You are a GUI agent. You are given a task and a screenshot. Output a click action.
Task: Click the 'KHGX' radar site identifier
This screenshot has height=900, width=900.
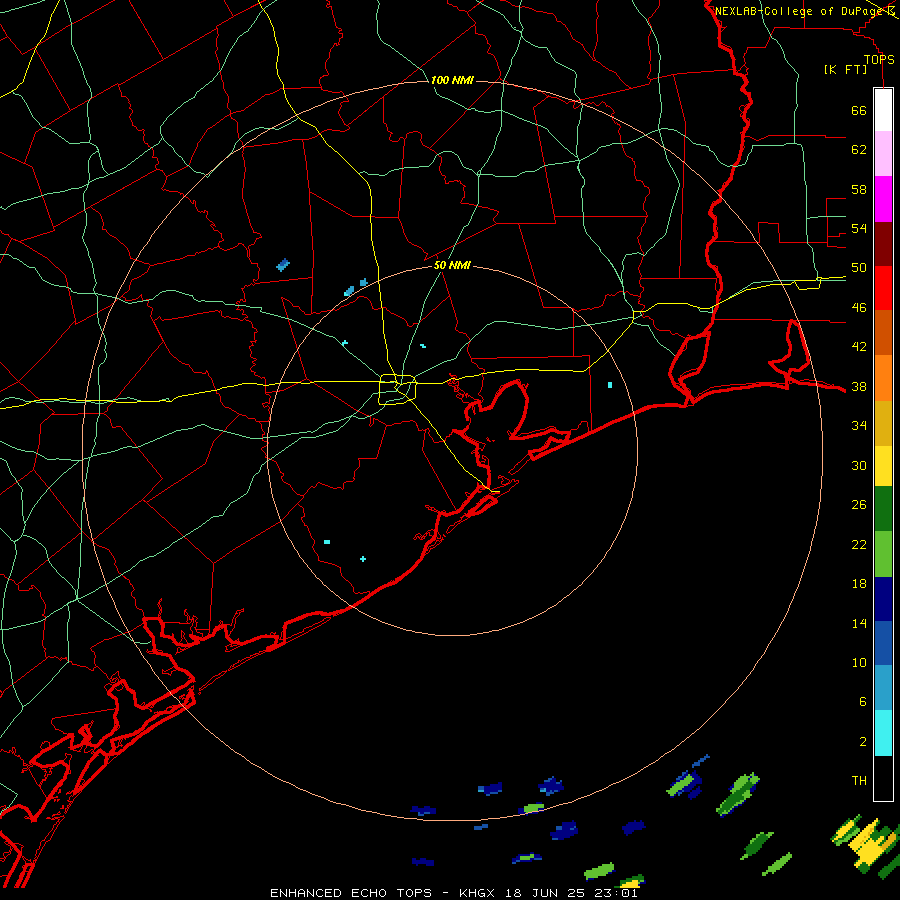(x=479, y=893)
